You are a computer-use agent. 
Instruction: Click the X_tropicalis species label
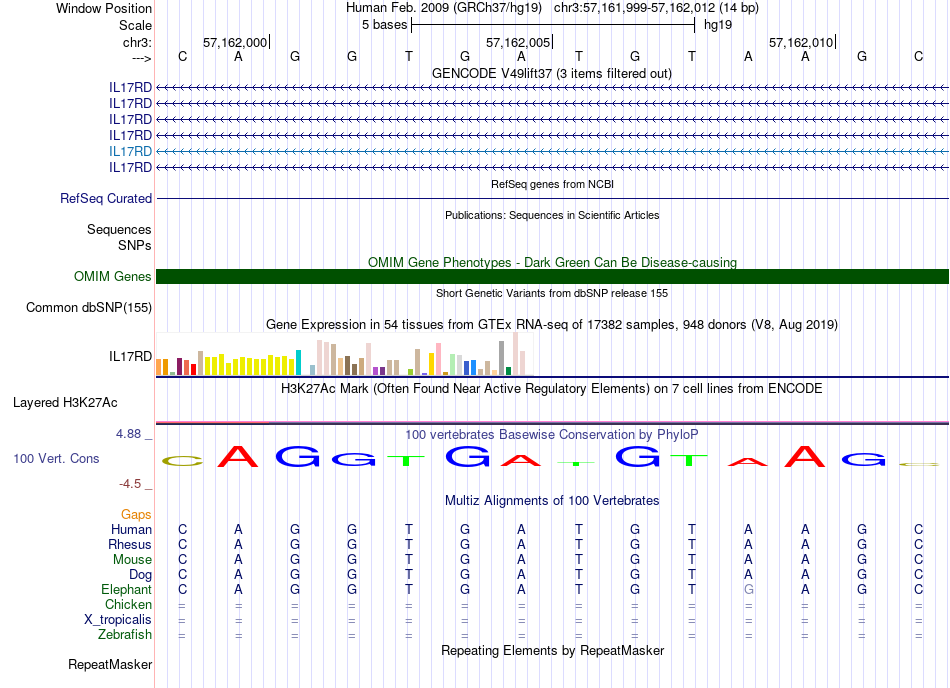coord(118,620)
